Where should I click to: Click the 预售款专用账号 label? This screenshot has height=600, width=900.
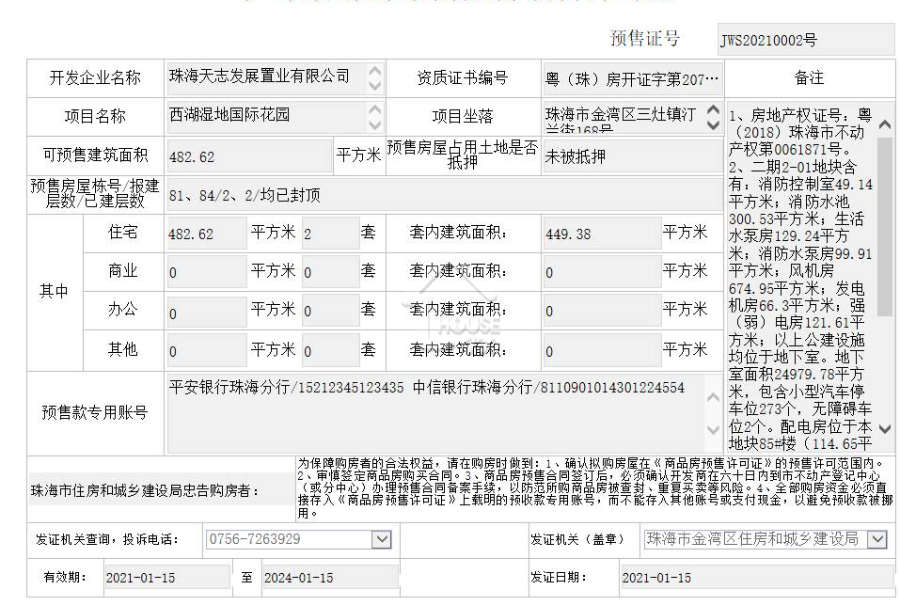[x=95, y=412]
